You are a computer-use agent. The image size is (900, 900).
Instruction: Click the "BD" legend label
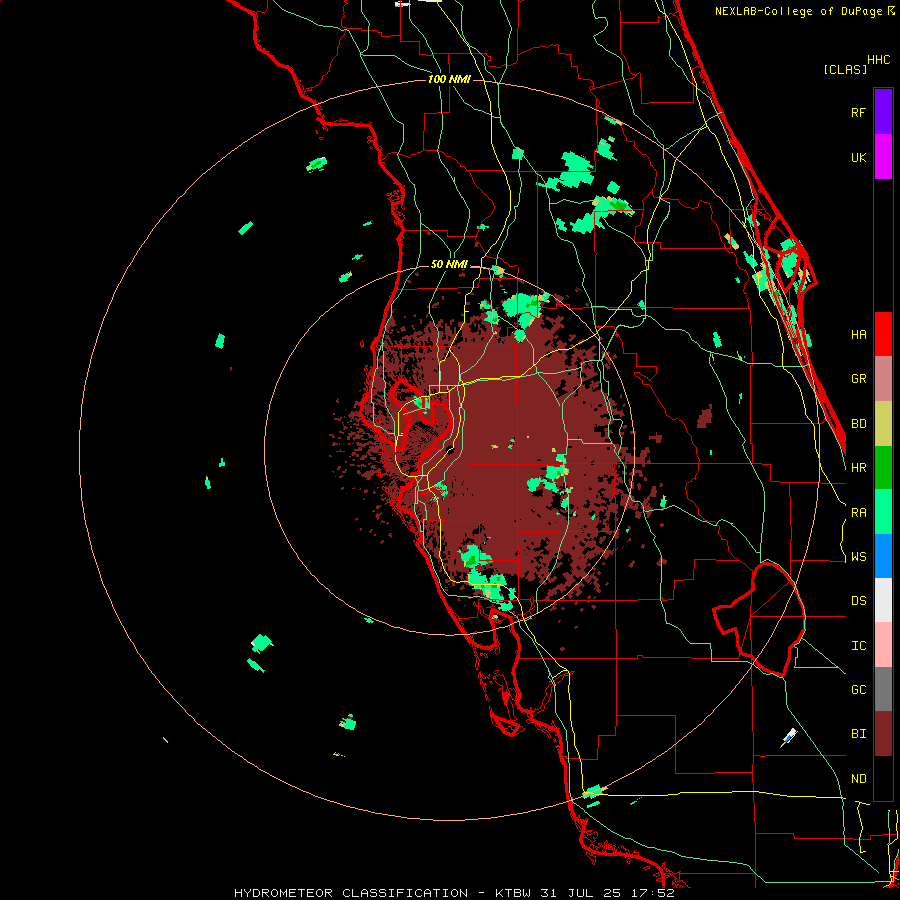point(858,424)
